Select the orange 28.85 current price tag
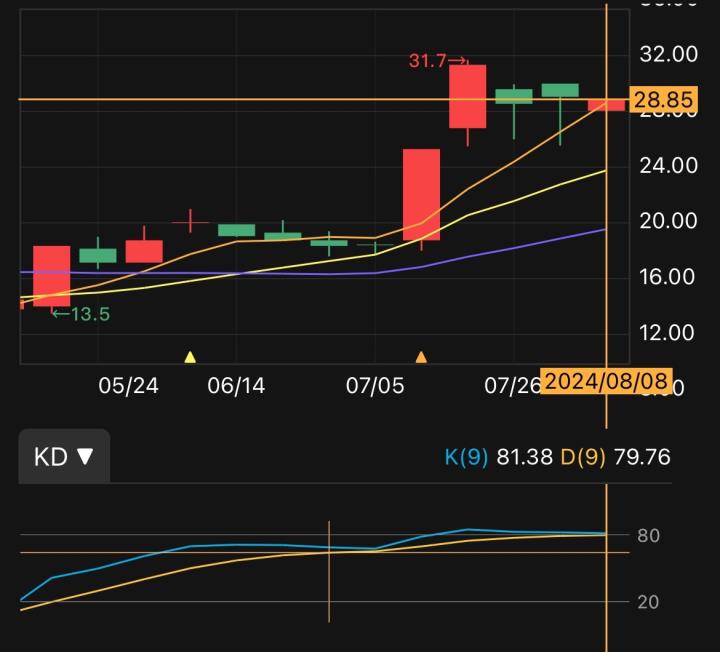The height and width of the screenshot is (652, 720). pos(649,101)
